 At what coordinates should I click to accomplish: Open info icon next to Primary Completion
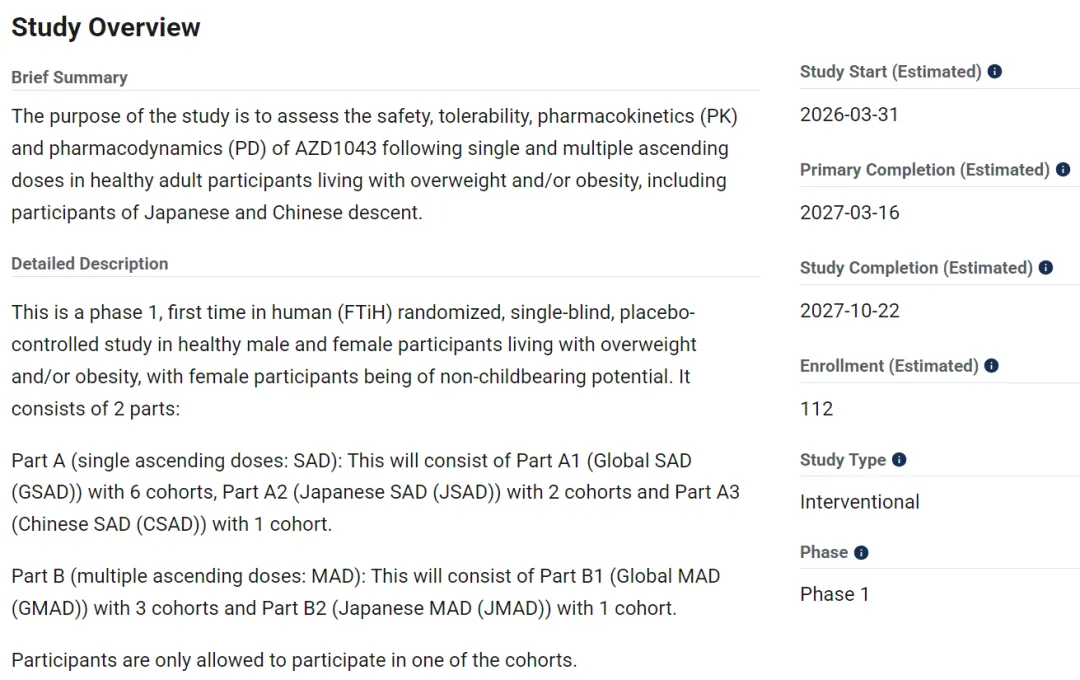tap(1063, 170)
